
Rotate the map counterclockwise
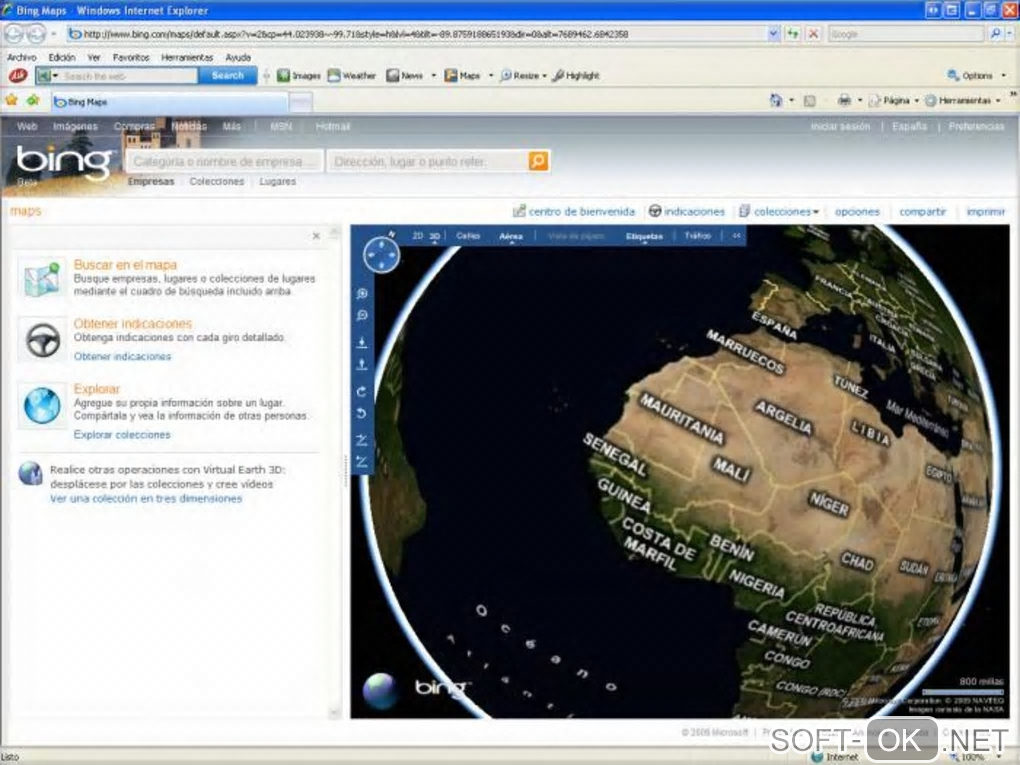[362, 414]
